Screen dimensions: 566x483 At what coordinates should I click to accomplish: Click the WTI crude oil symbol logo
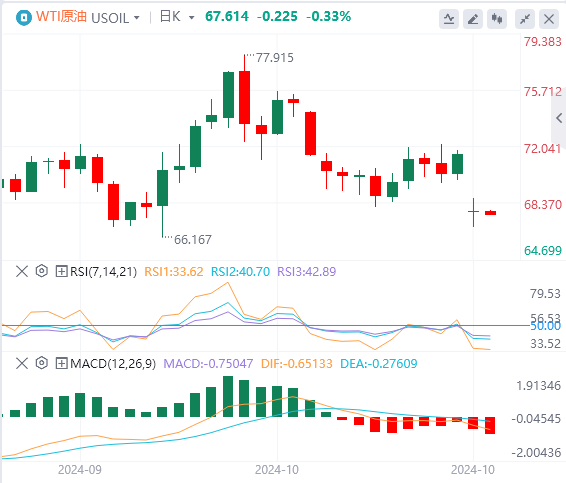click(24, 17)
